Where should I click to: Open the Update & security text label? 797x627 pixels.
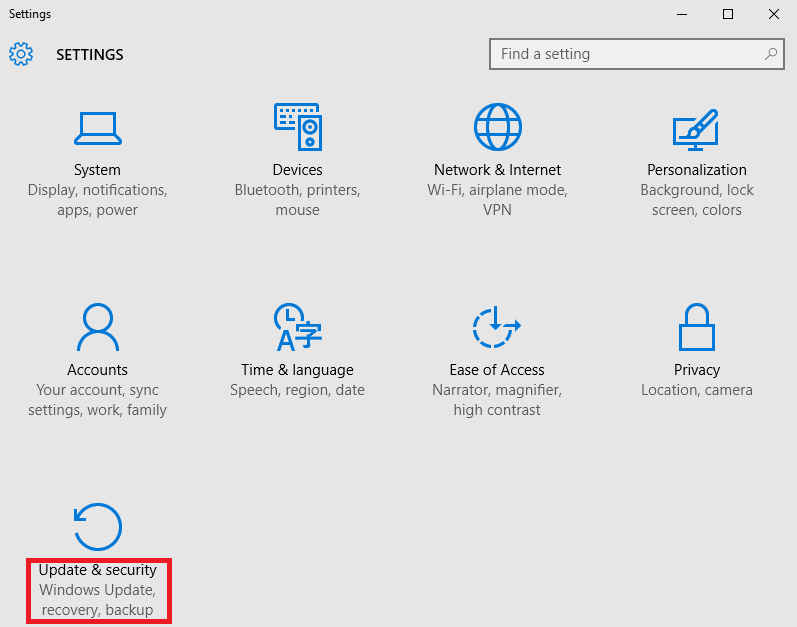click(97, 570)
